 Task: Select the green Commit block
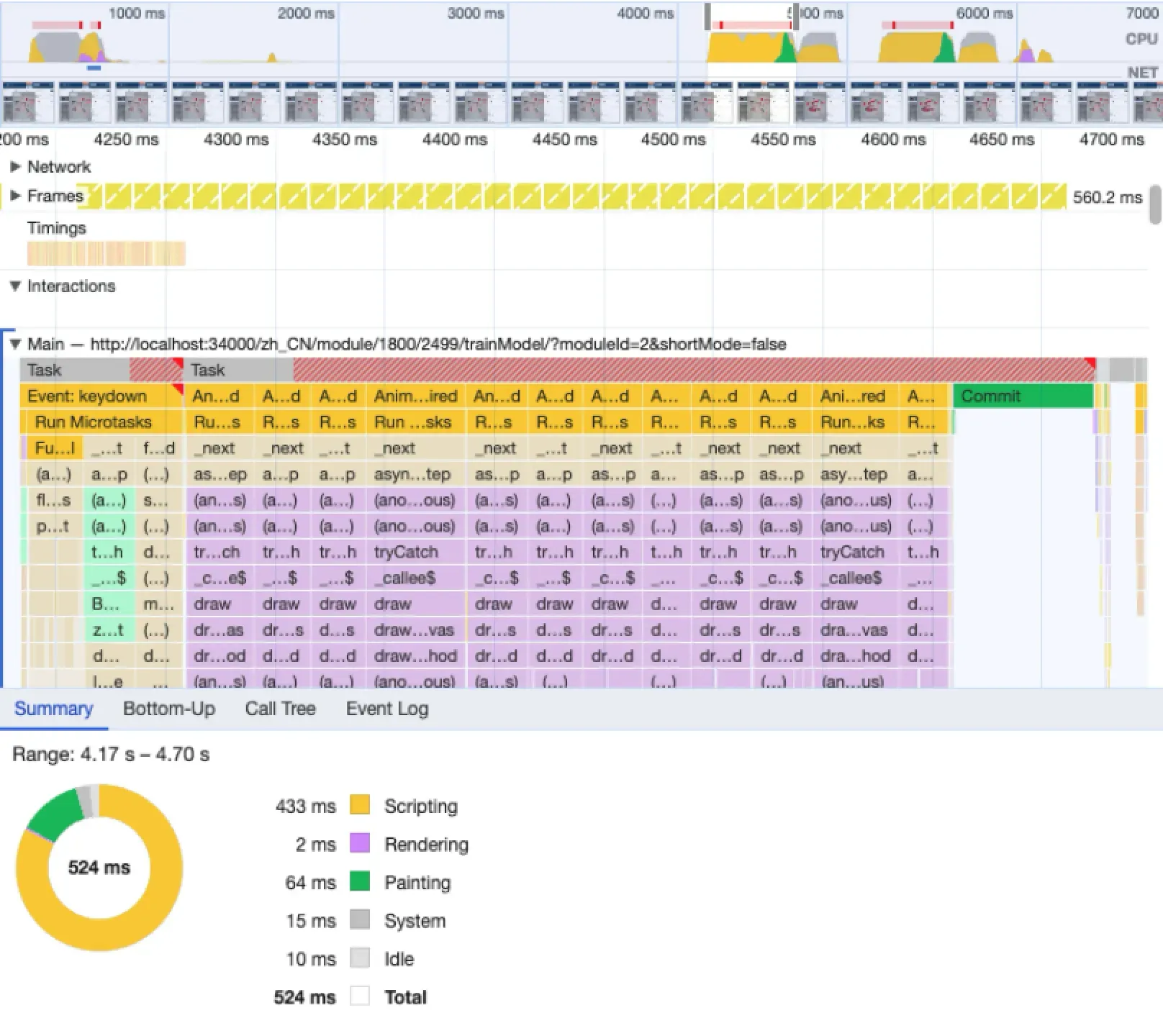coord(1022,396)
